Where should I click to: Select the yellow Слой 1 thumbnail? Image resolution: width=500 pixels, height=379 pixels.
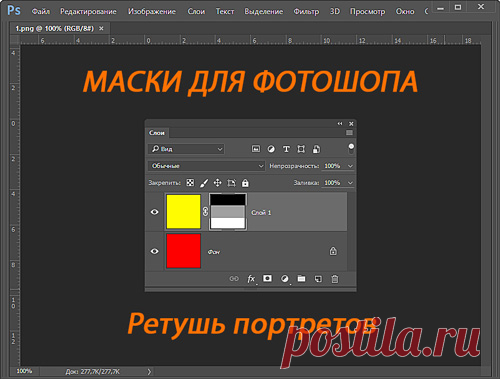click(183, 212)
